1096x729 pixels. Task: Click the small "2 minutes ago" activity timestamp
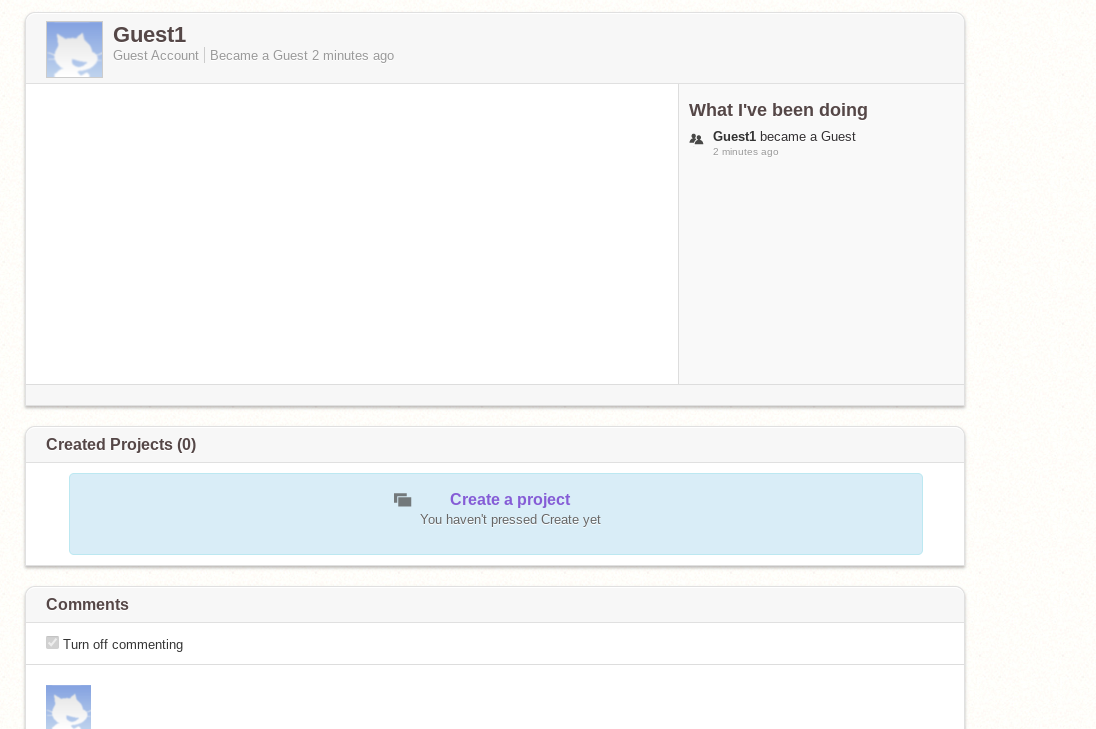click(745, 152)
